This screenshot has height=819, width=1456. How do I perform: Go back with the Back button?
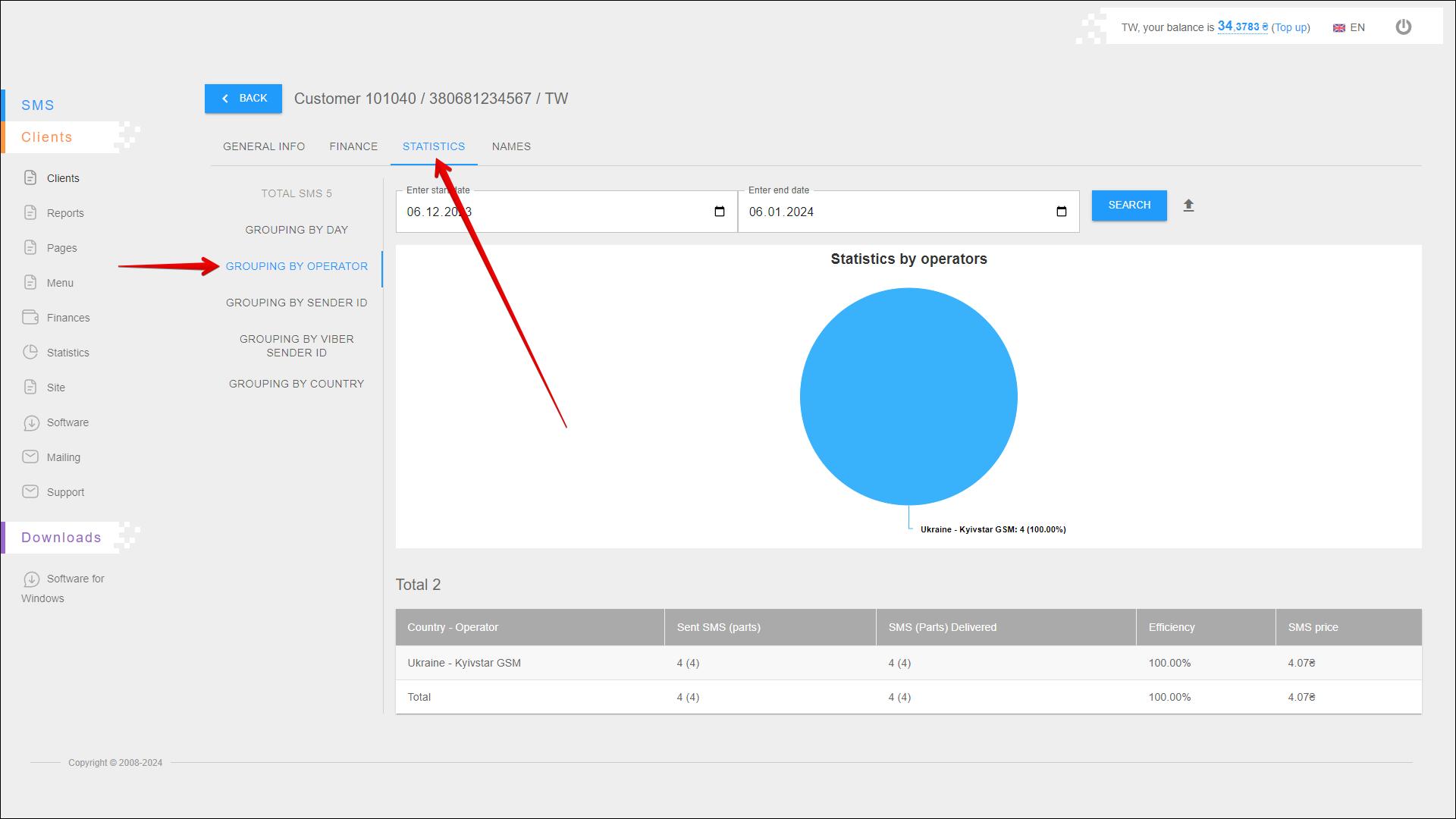pyautogui.click(x=243, y=99)
